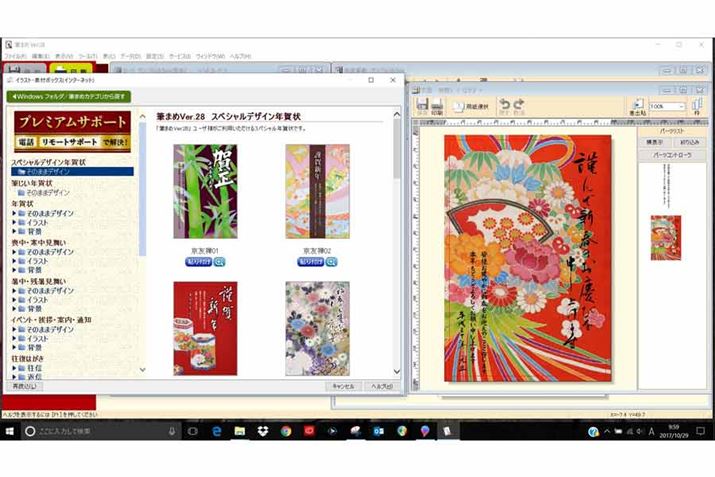Click 非表示 button in the parts panel
Screen dimensions: 715x477
pos(654,142)
